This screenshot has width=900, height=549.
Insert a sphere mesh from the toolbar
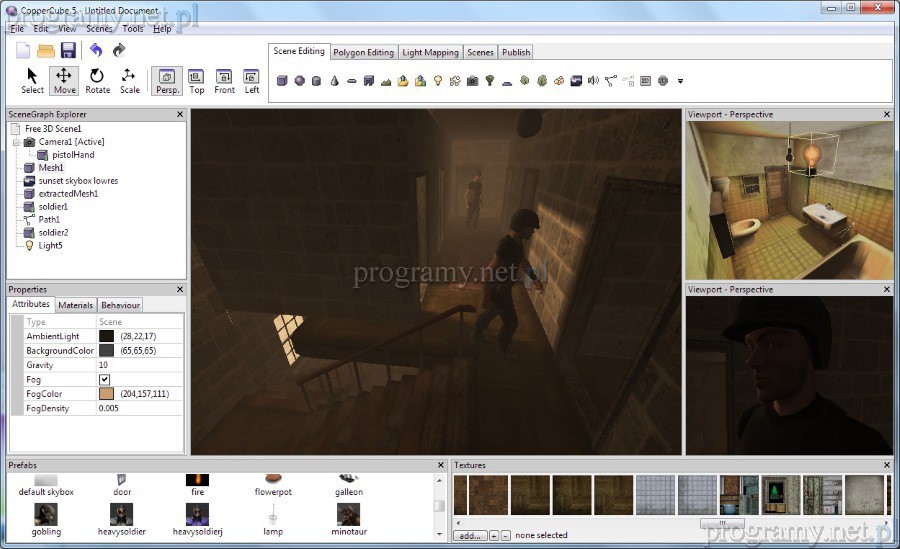299,81
